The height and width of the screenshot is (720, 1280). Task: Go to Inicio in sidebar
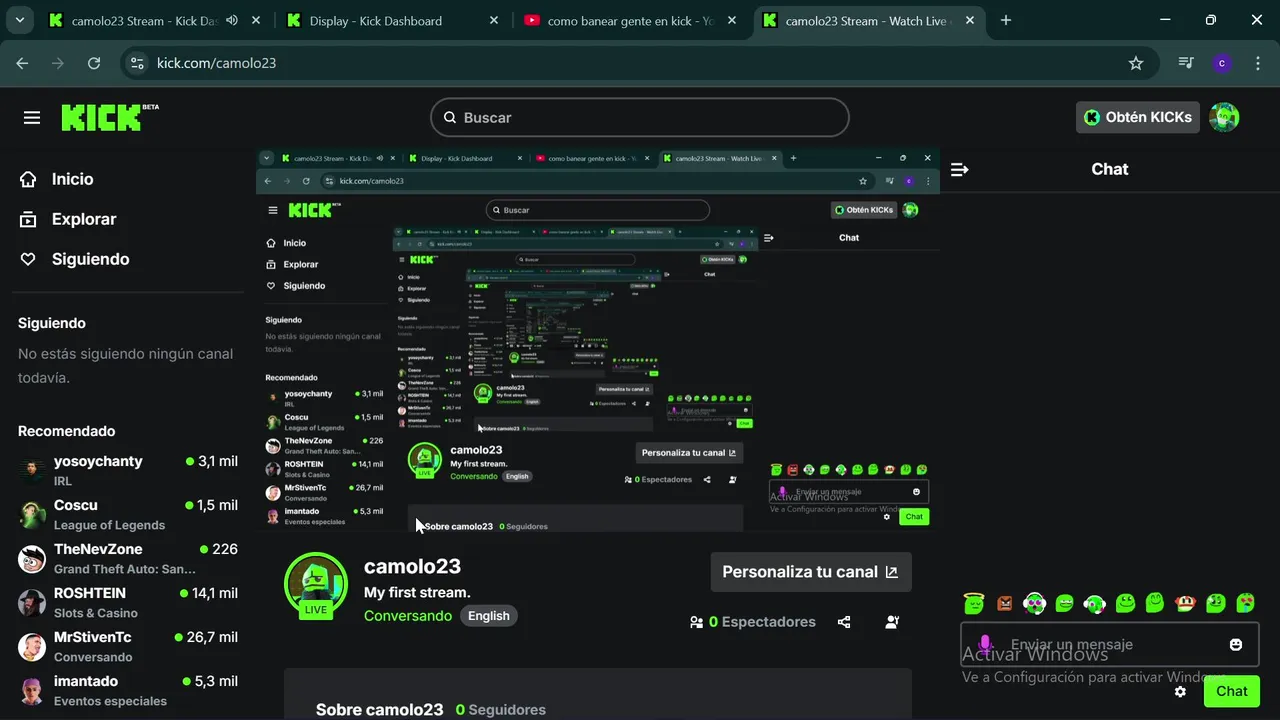pos(57,179)
